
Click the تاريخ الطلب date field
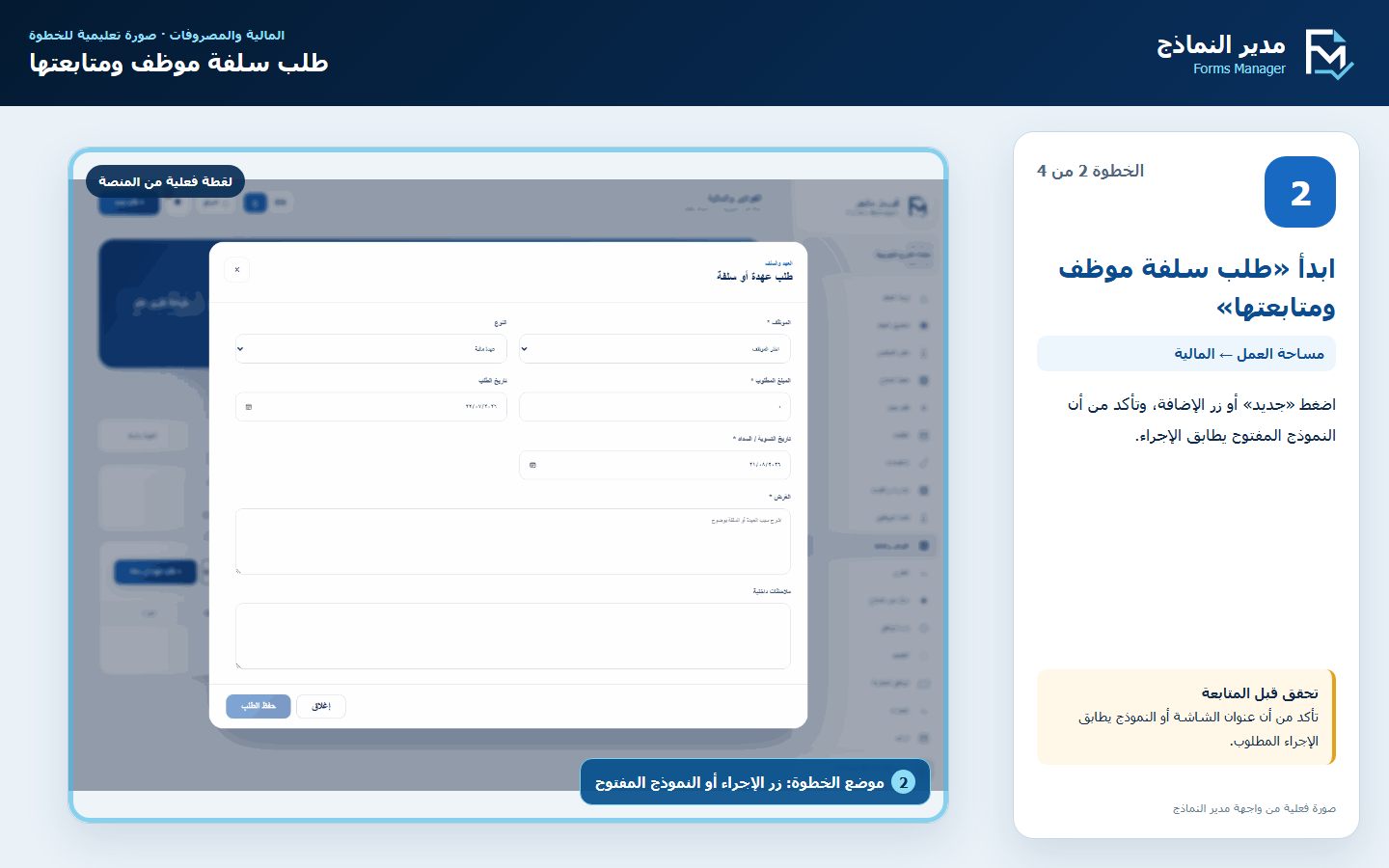[371, 407]
